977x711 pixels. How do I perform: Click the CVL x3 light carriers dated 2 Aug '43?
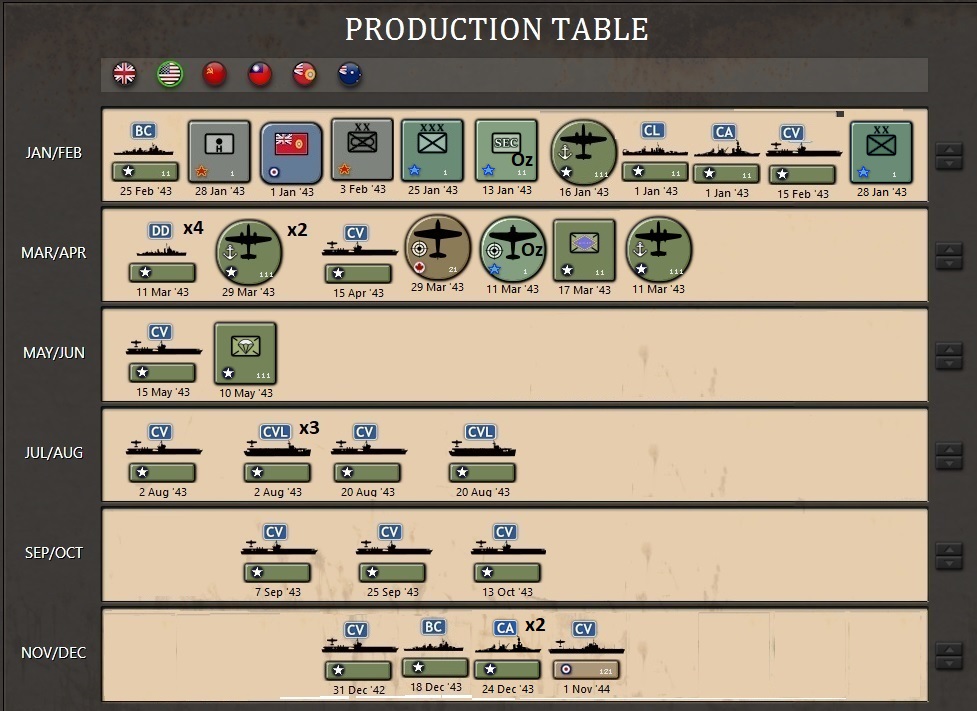point(278,452)
